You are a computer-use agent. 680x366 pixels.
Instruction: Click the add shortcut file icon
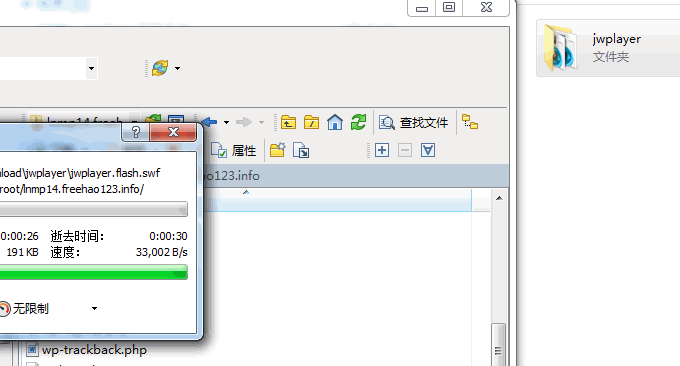(x=301, y=150)
